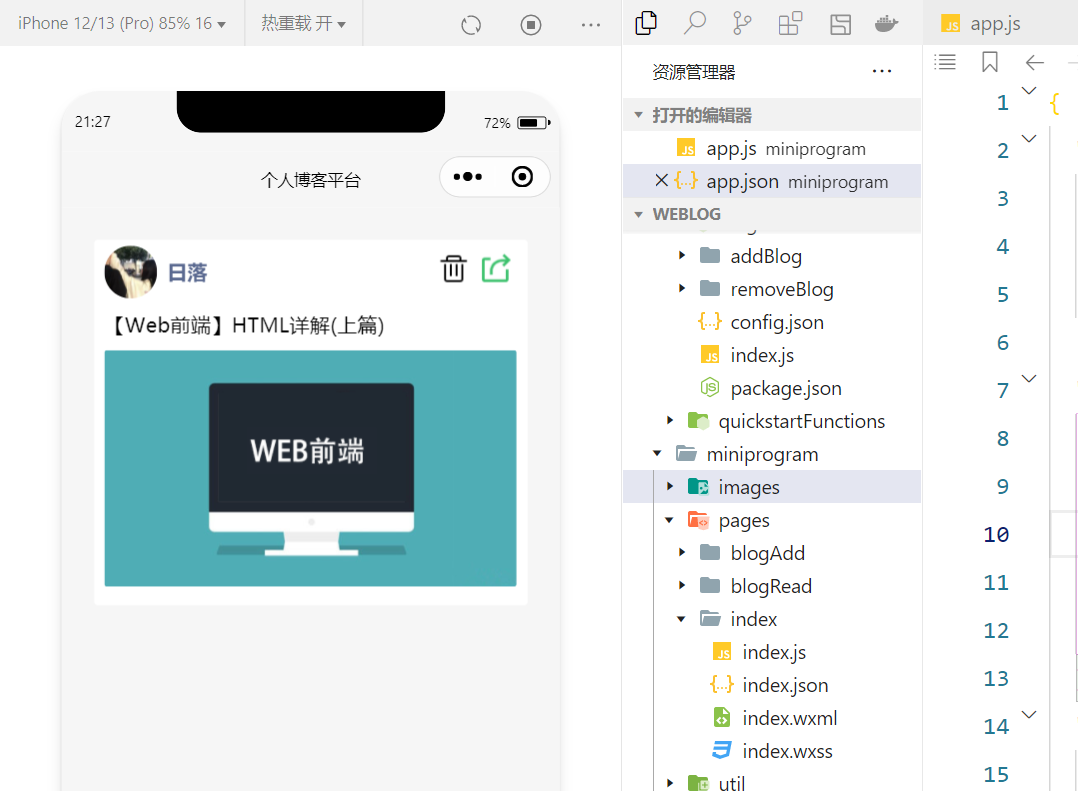The width and height of the screenshot is (1078, 791).
Task: Delete the blog post with trash icon
Action: [454, 269]
